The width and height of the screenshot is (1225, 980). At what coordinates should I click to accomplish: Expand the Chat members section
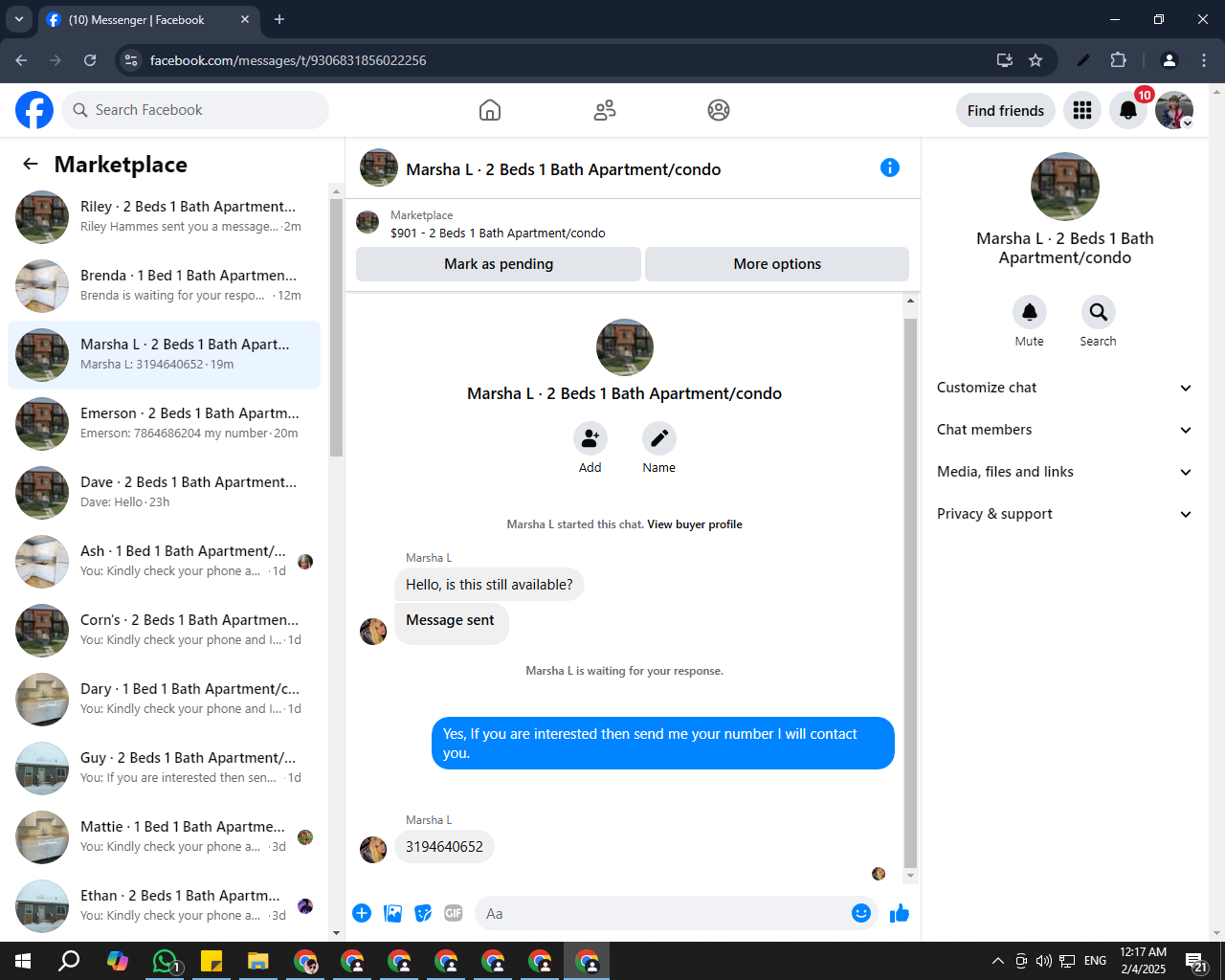coord(1065,430)
